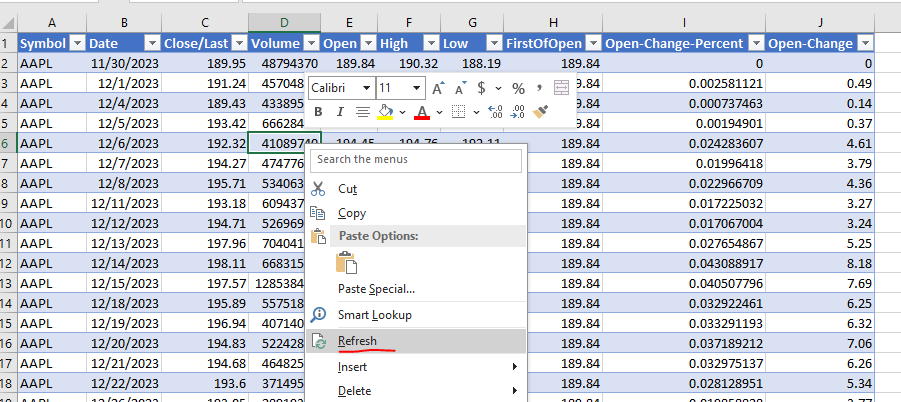The width and height of the screenshot is (901, 402).
Task: Apply yellow fill color bucket
Action: pos(386,112)
